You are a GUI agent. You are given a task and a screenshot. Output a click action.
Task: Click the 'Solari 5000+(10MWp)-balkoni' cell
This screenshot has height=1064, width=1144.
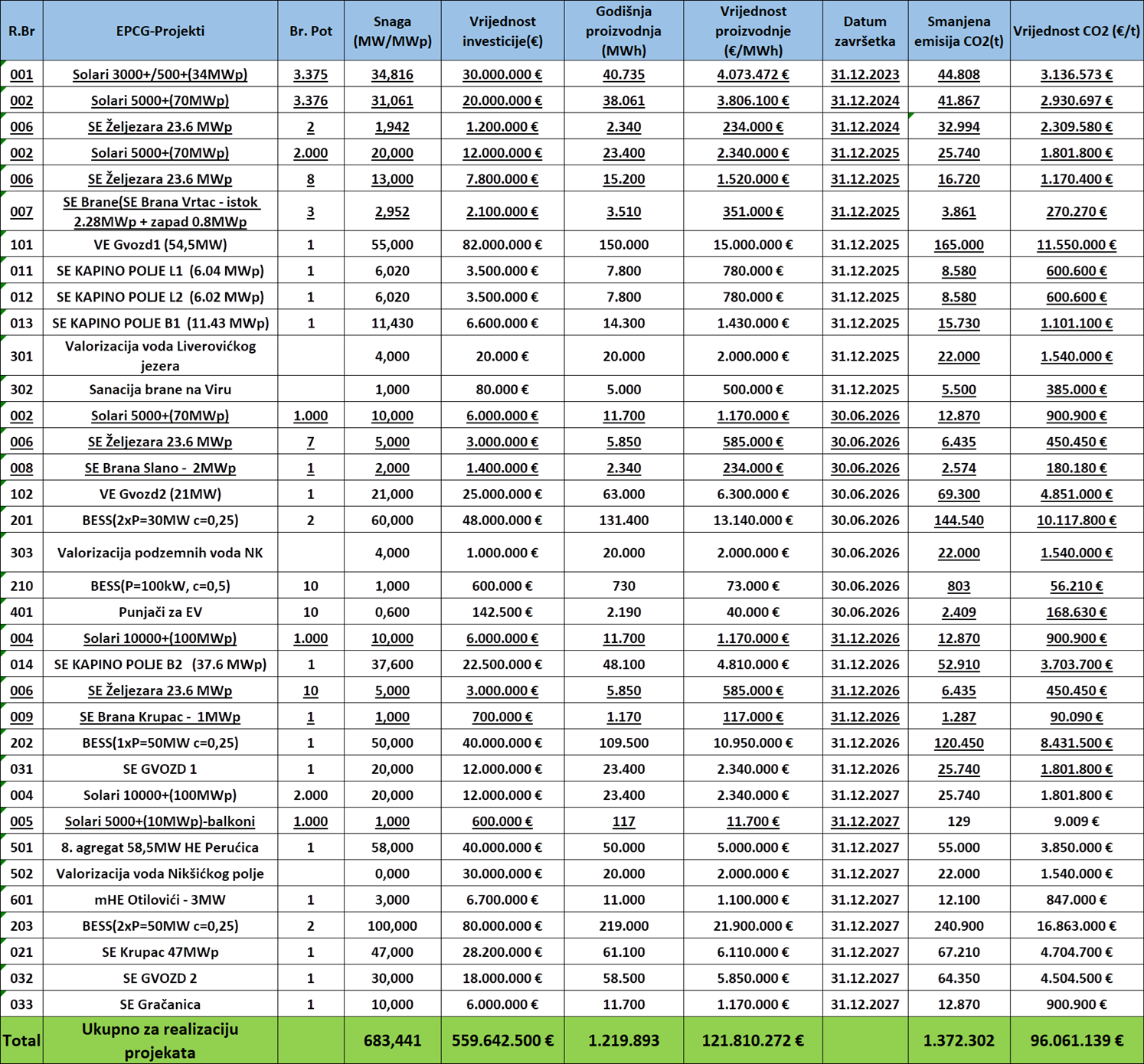[x=160, y=821]
